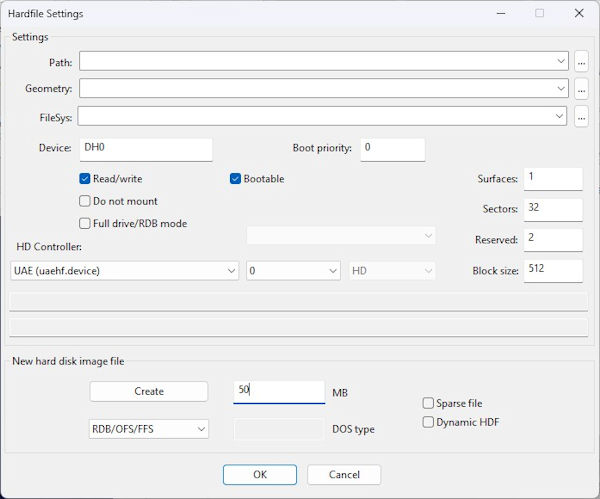Click the browse button next to Path

pos(581,61)
